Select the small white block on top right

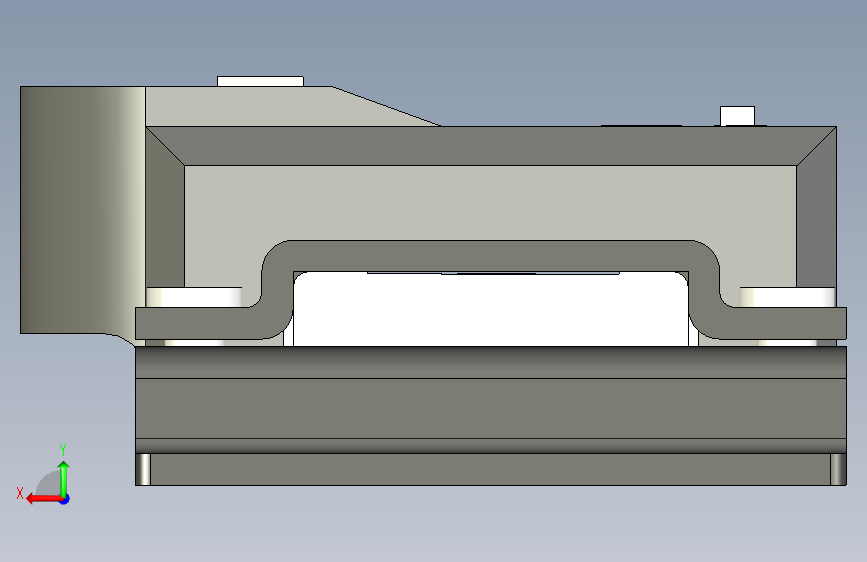[x=737, y=116]
